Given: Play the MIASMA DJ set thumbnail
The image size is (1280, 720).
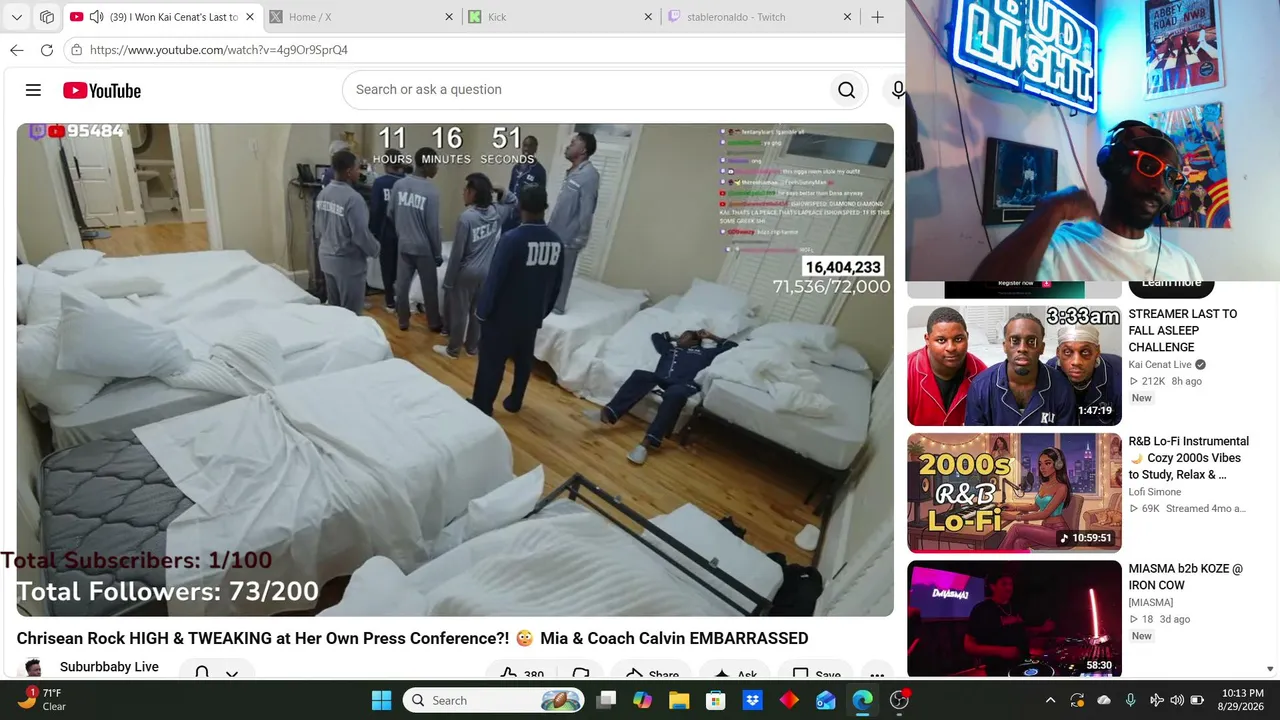Looking at the screenshot, I should click(x=1014, y=619).
